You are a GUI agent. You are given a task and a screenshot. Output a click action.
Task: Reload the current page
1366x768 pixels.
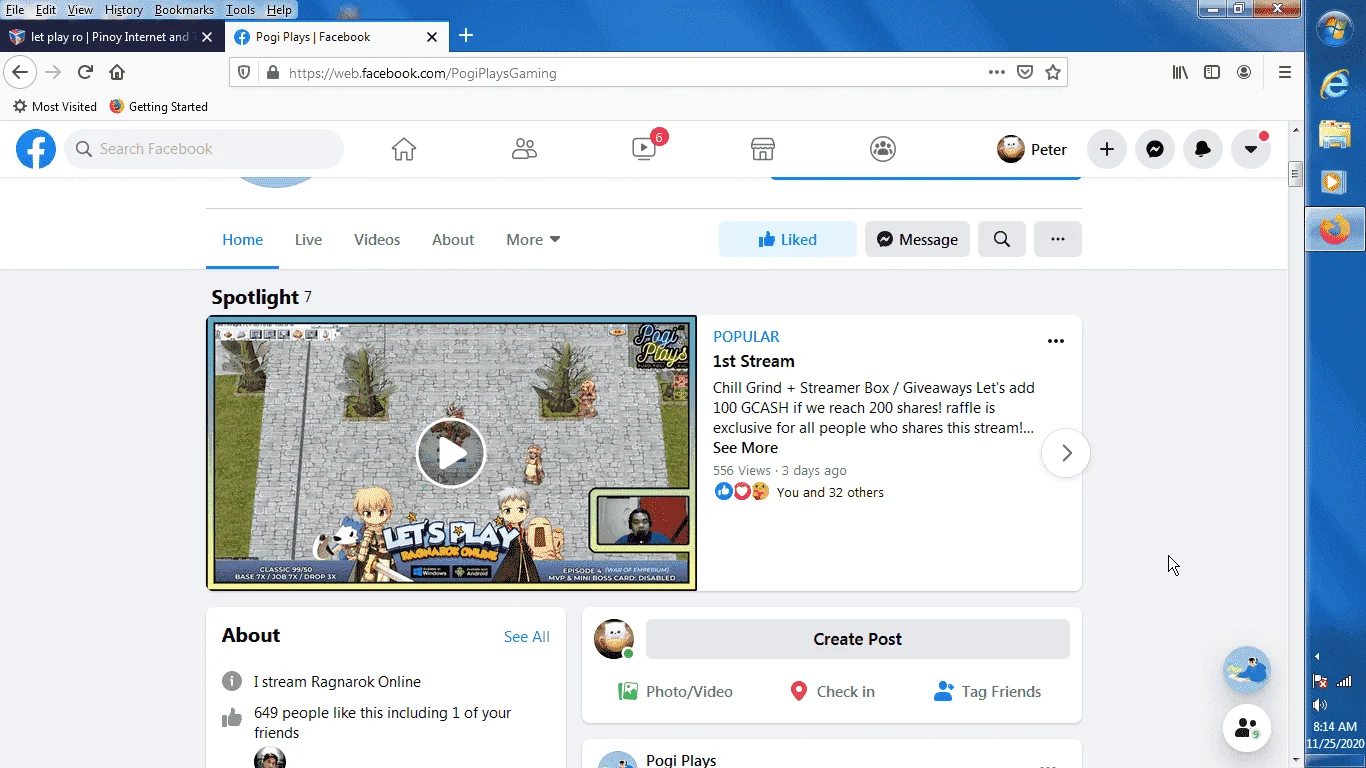point(86,72)
